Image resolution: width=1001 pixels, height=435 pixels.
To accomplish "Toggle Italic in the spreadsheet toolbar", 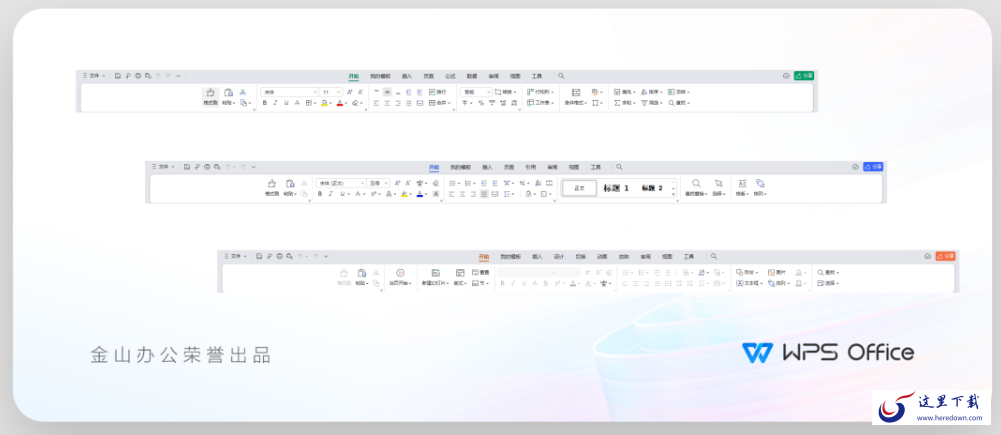I will (275, 103).
